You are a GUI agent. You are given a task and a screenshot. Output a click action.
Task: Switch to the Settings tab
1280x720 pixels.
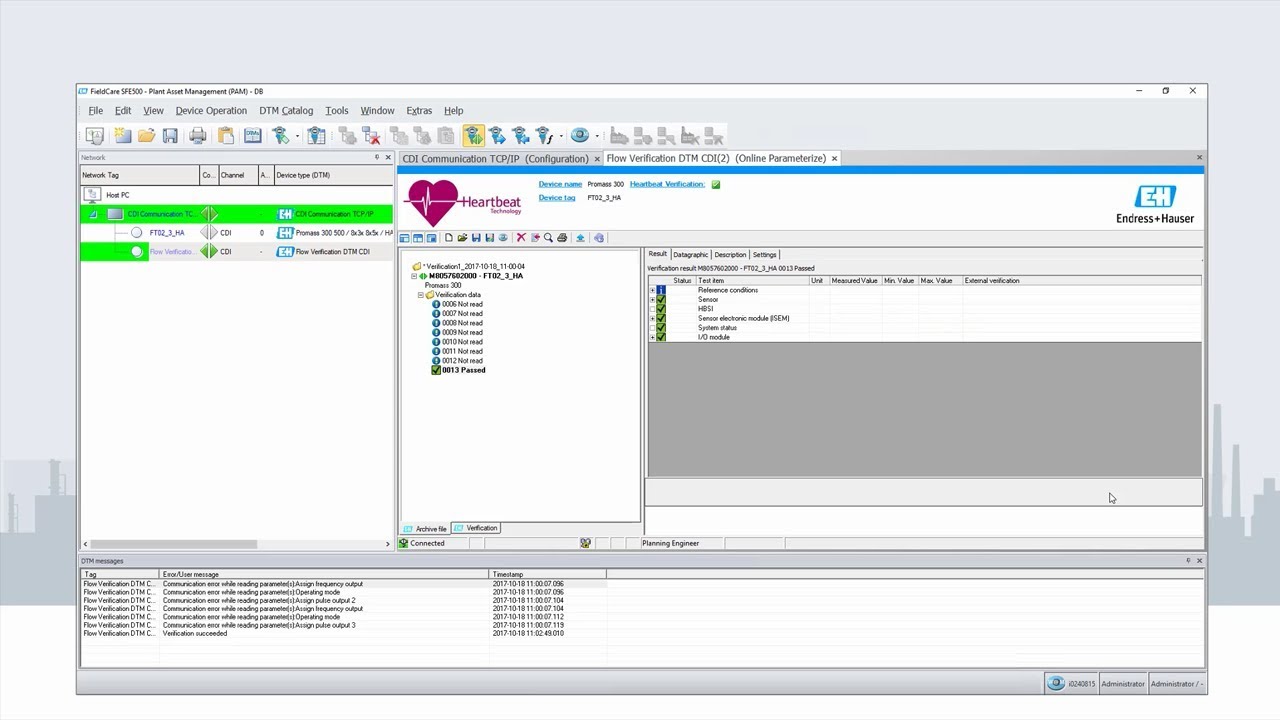(764, 254)
